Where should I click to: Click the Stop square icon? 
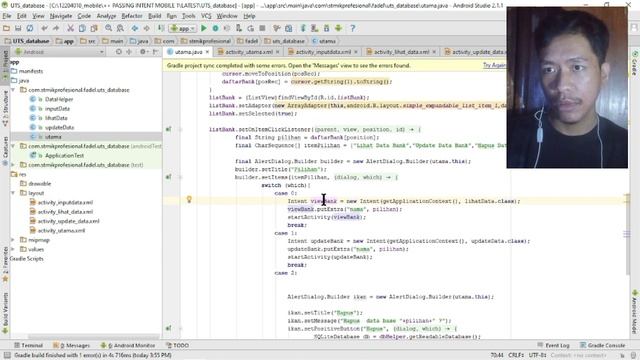tap(262, 28)
